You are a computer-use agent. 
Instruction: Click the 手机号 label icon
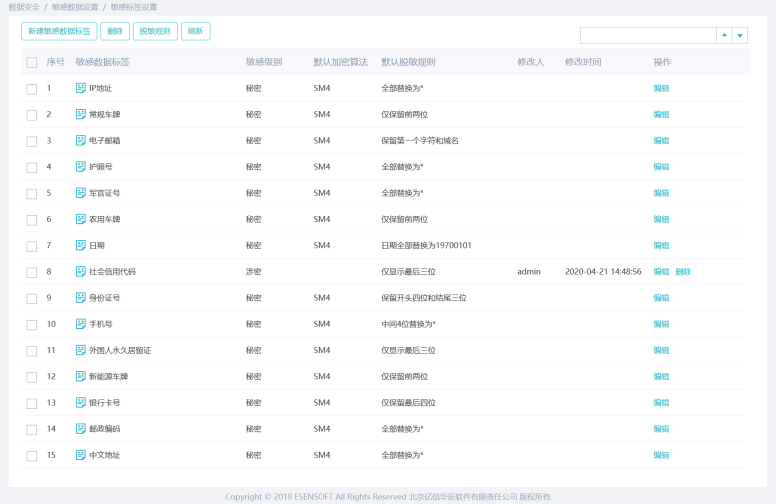pos(81,324)
